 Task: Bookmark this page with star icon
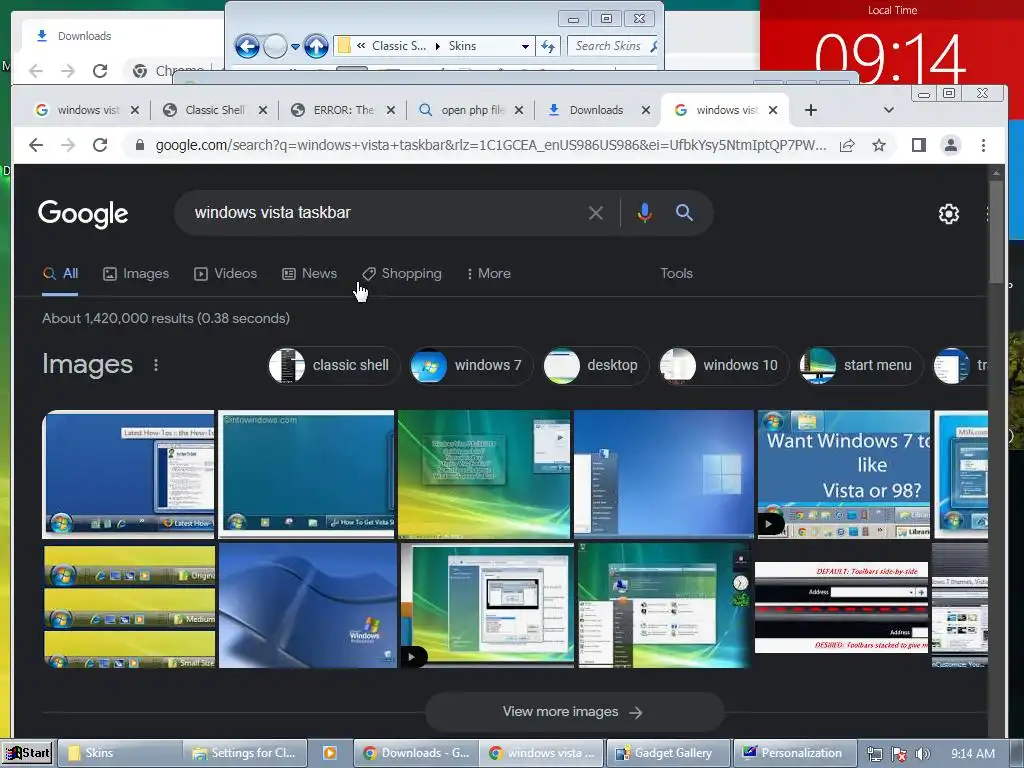click(x=879, y=145)
